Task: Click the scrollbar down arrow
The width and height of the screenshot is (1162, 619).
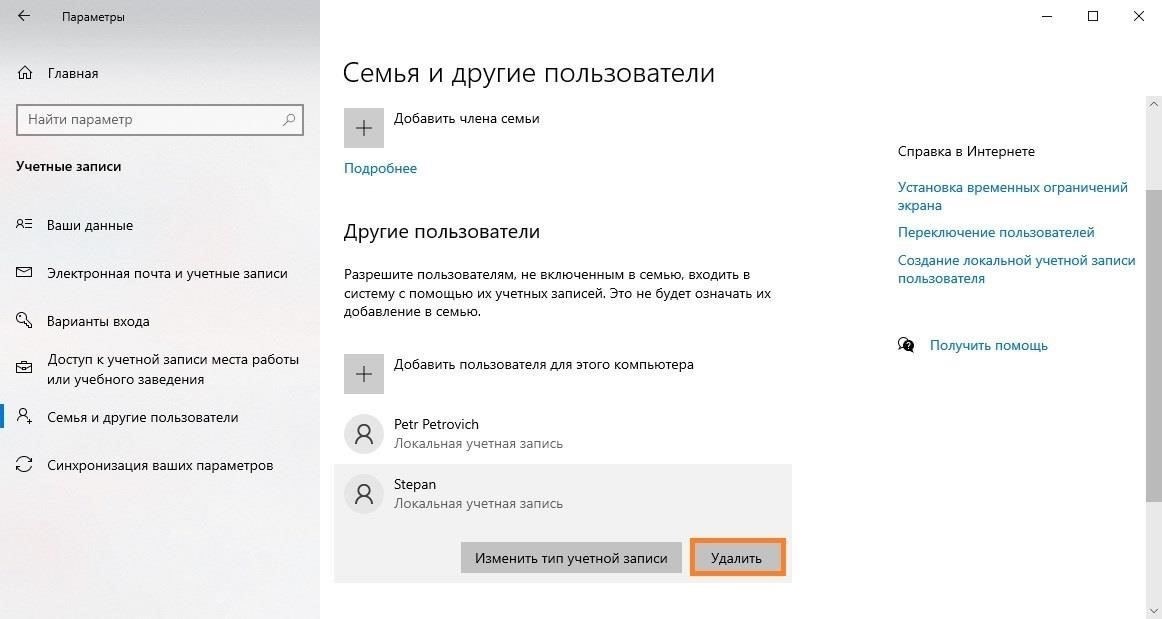Action: [x=1154, y=610]
